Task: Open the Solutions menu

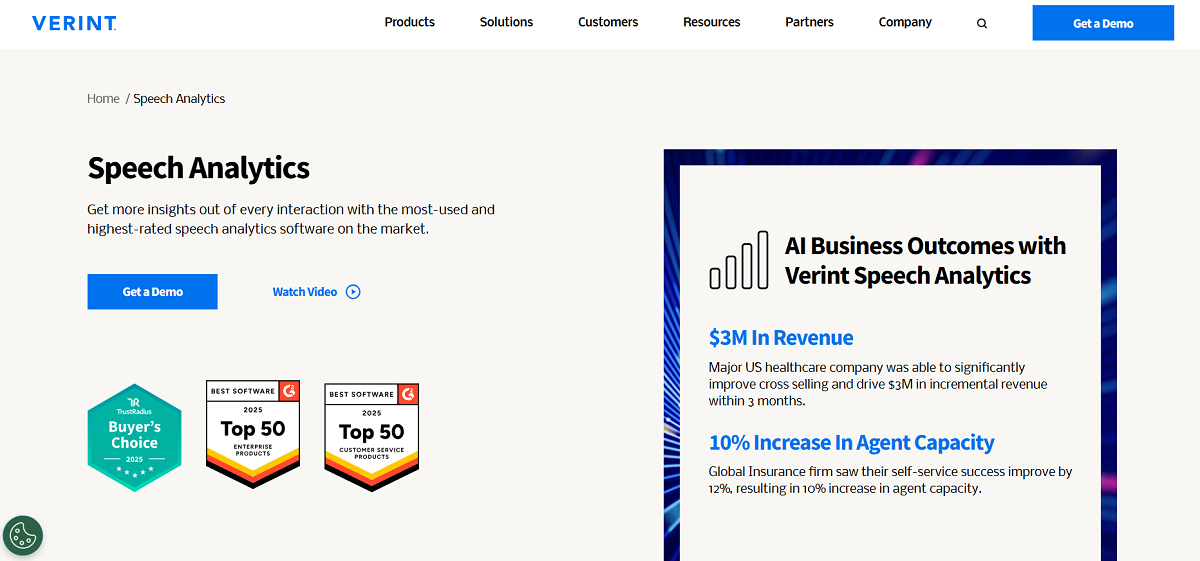Action: pyautogui.click(x=506, y=22)
